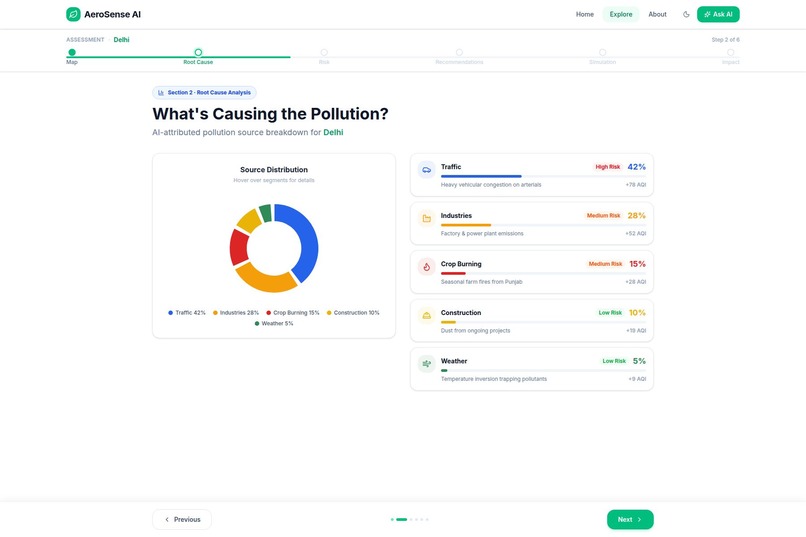The height and width of the screenshot is (537, 806).
Task: Click the +78 AQI text
Action: 636,184
